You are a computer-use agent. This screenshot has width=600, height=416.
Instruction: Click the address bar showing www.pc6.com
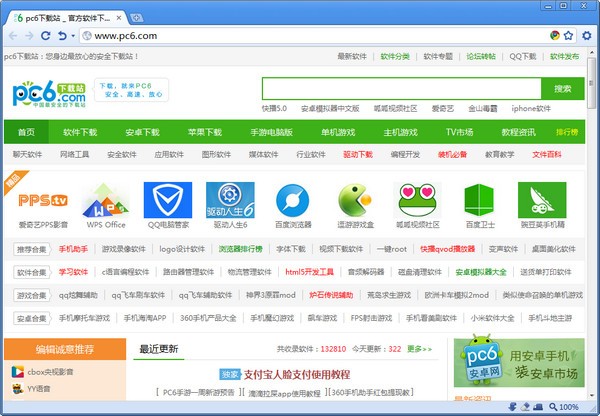(x=314, y=36)
